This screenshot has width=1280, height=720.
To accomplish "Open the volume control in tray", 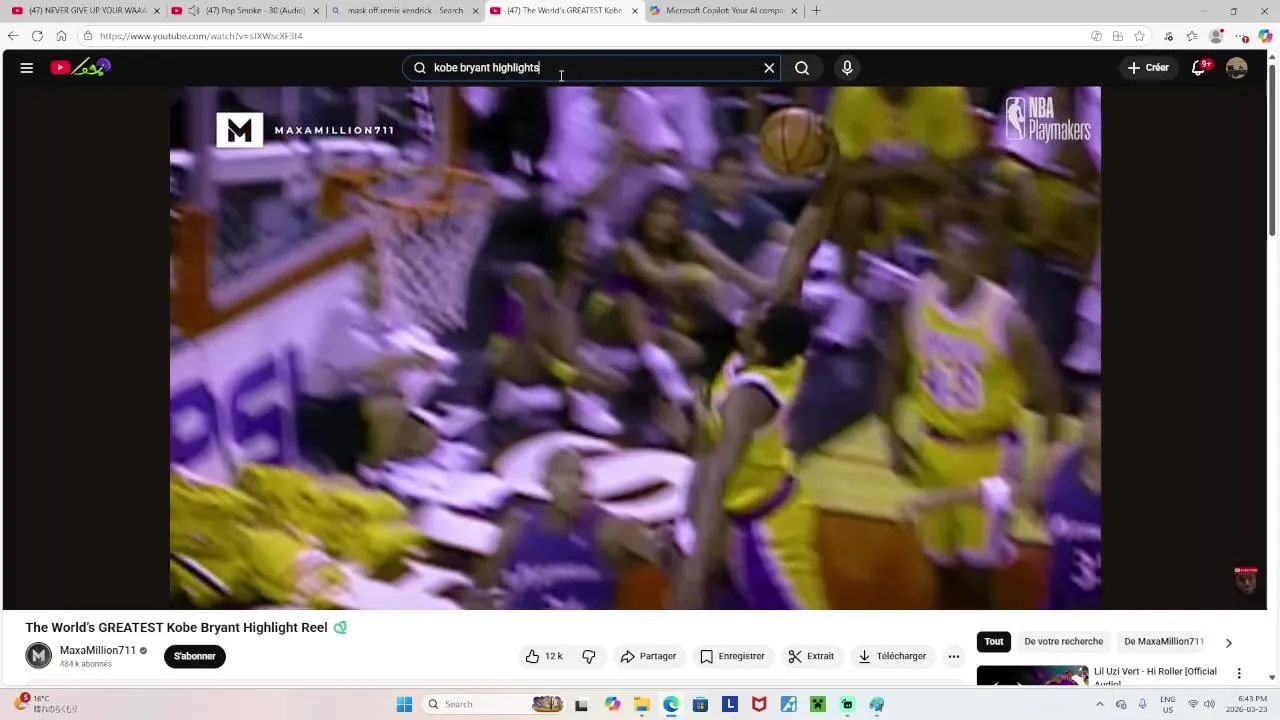I will 1210,704.
